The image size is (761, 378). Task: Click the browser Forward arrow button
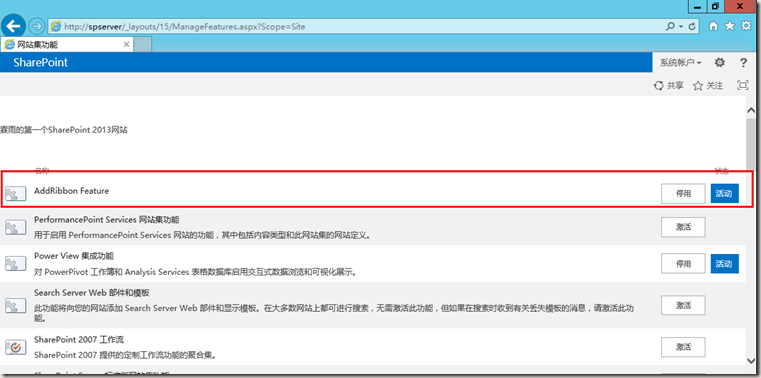[37, 26]
